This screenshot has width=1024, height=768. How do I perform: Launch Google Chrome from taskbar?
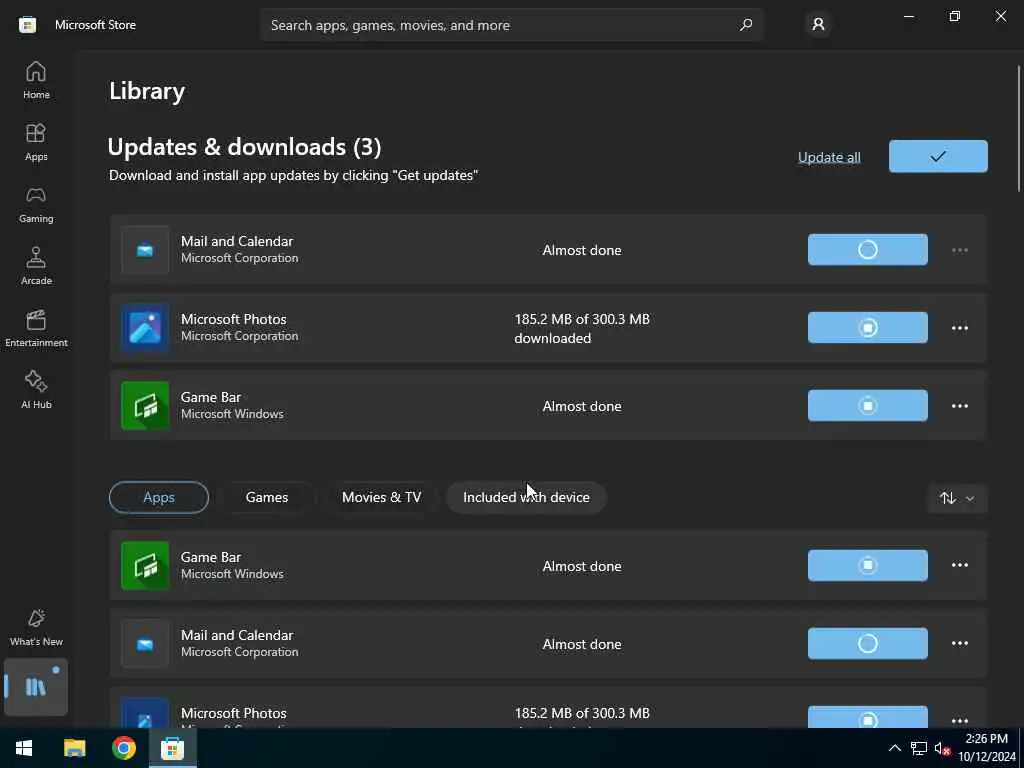[x=123, y=748]
